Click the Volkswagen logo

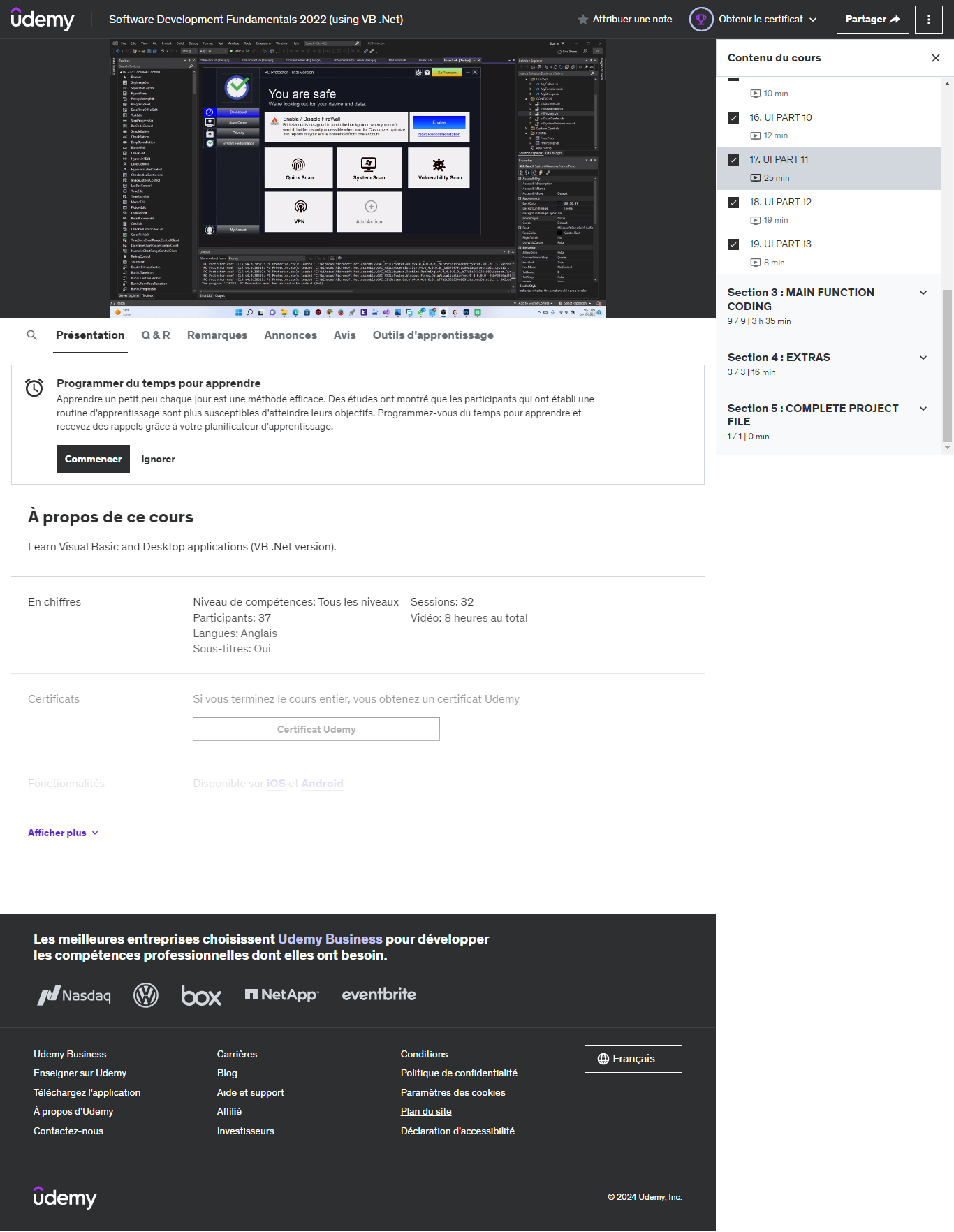click(x=145, y=995)
